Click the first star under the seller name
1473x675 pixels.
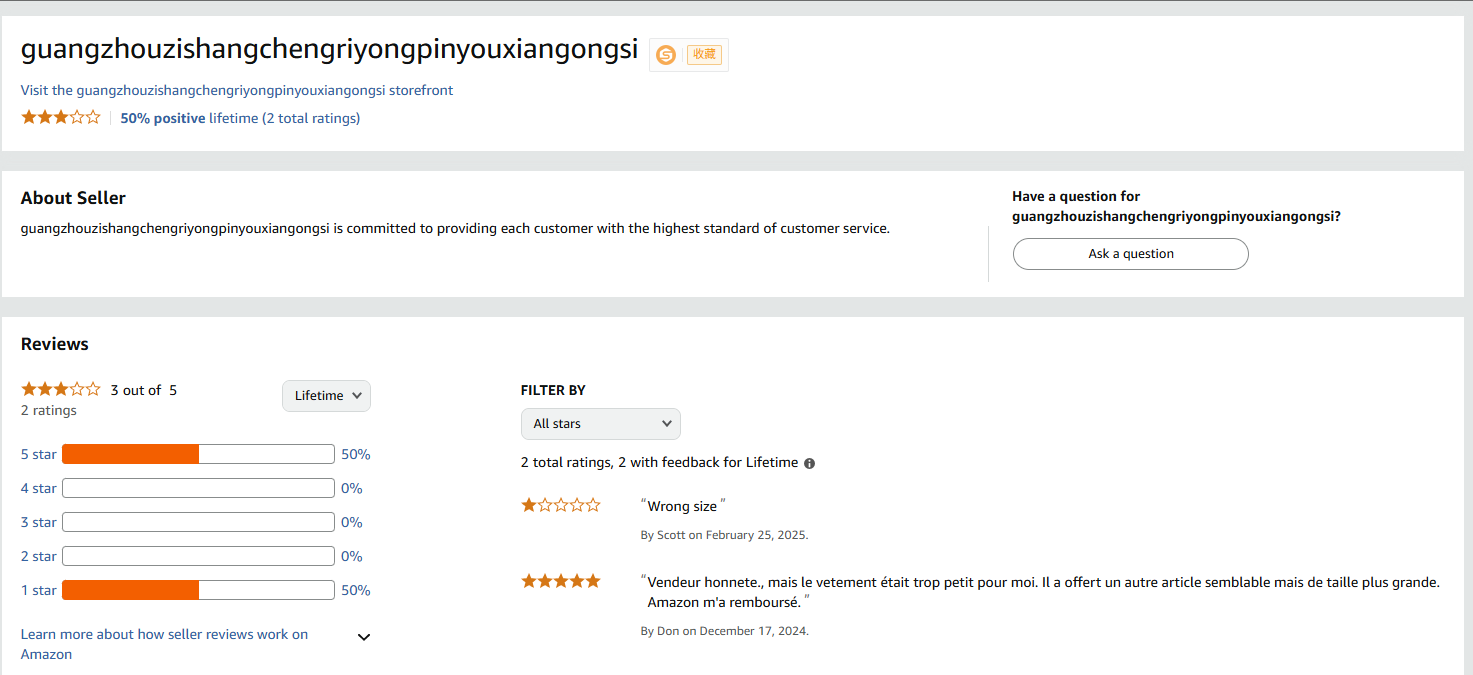27,117
